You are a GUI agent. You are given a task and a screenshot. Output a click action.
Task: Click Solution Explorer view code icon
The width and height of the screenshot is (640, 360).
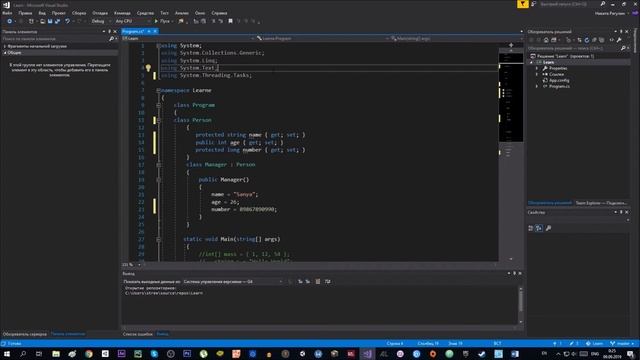coord(611,40)
